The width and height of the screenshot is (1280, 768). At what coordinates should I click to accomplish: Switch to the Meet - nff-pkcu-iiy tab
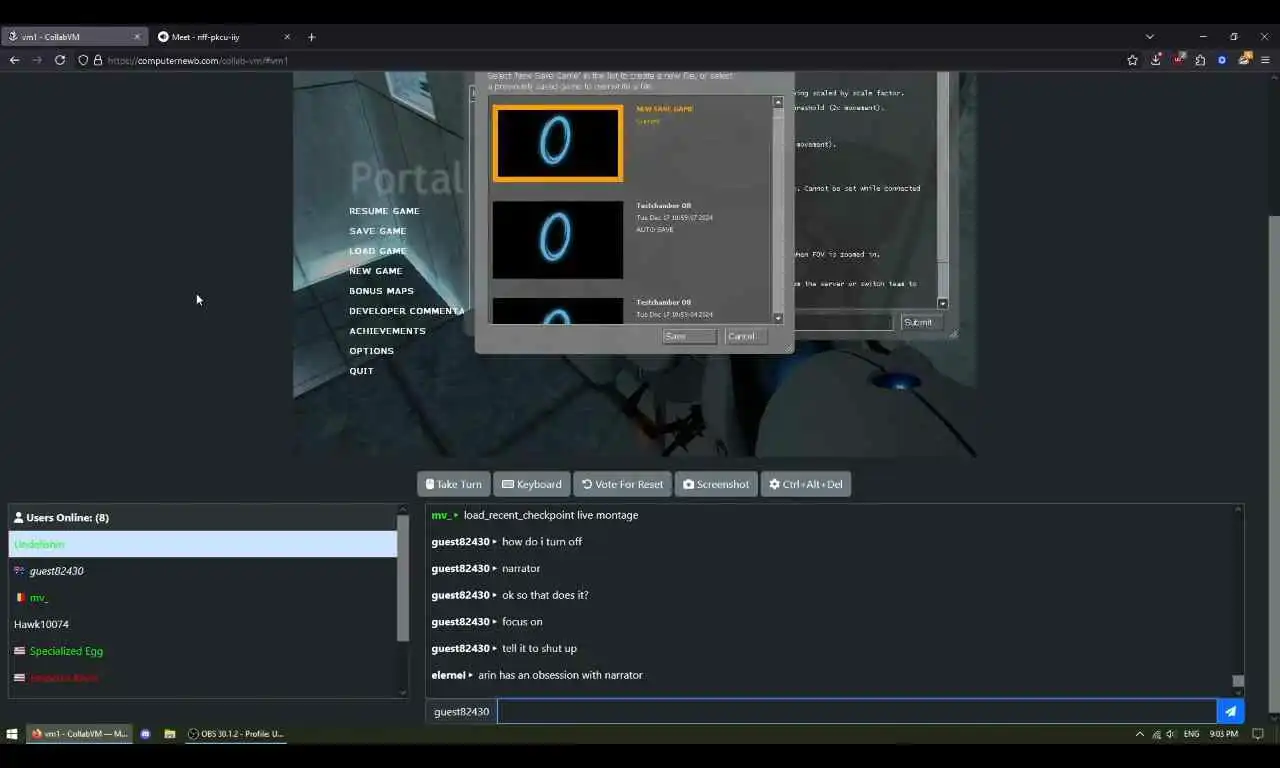click(x=224, y=37)
